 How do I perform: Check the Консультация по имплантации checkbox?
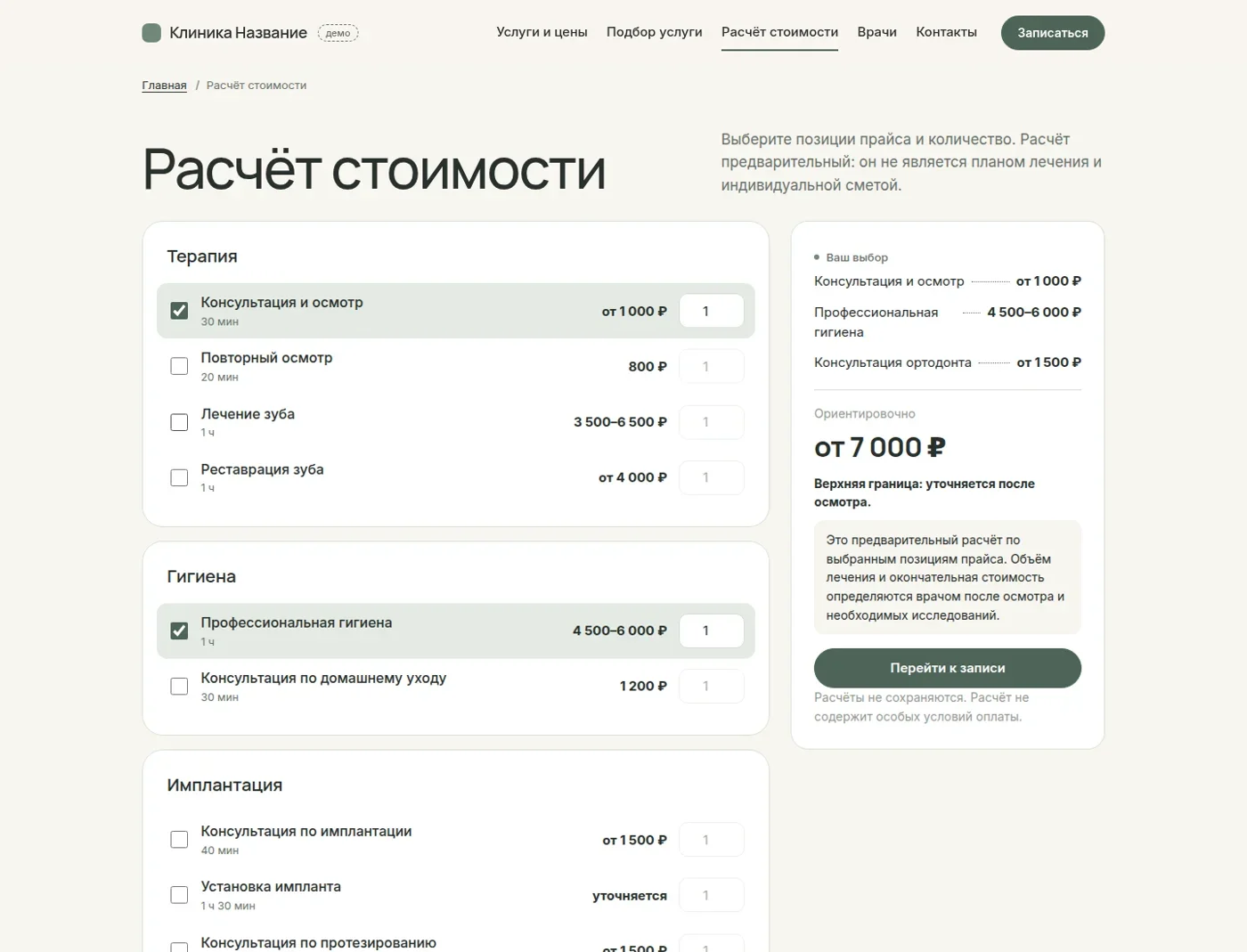[179, 840]
